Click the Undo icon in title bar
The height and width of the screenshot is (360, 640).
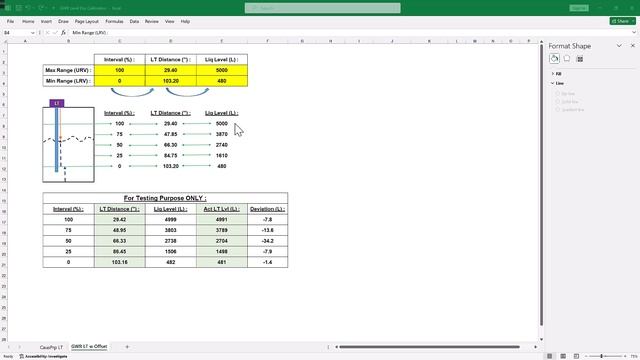point(29,8)
